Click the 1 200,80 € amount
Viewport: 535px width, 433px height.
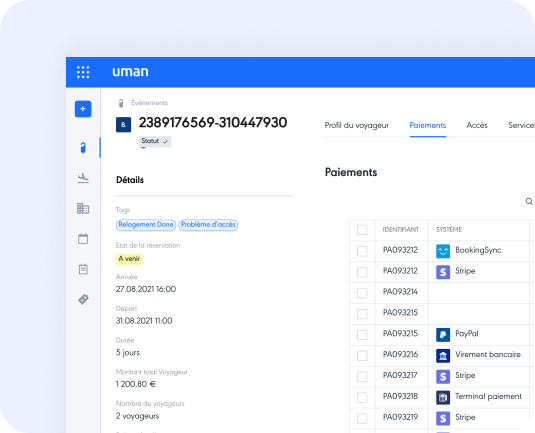tap(135, 384)
